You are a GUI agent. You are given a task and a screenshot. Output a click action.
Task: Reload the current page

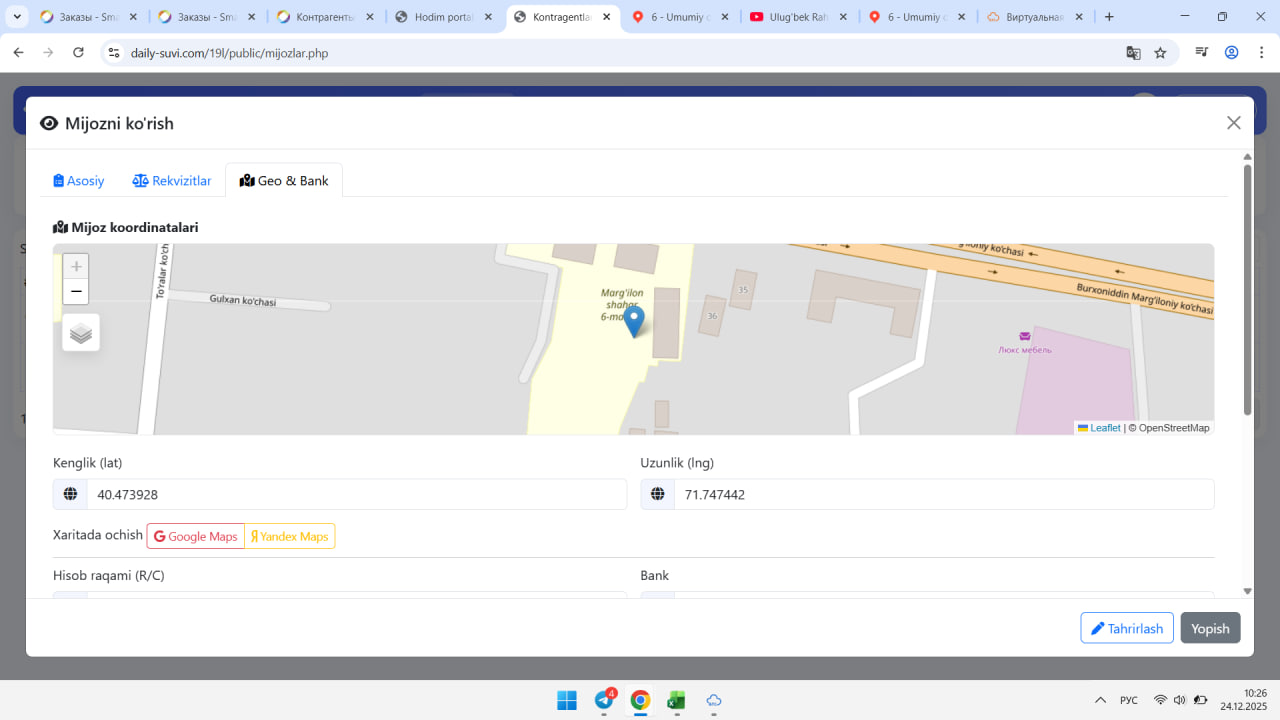(78, 52)
